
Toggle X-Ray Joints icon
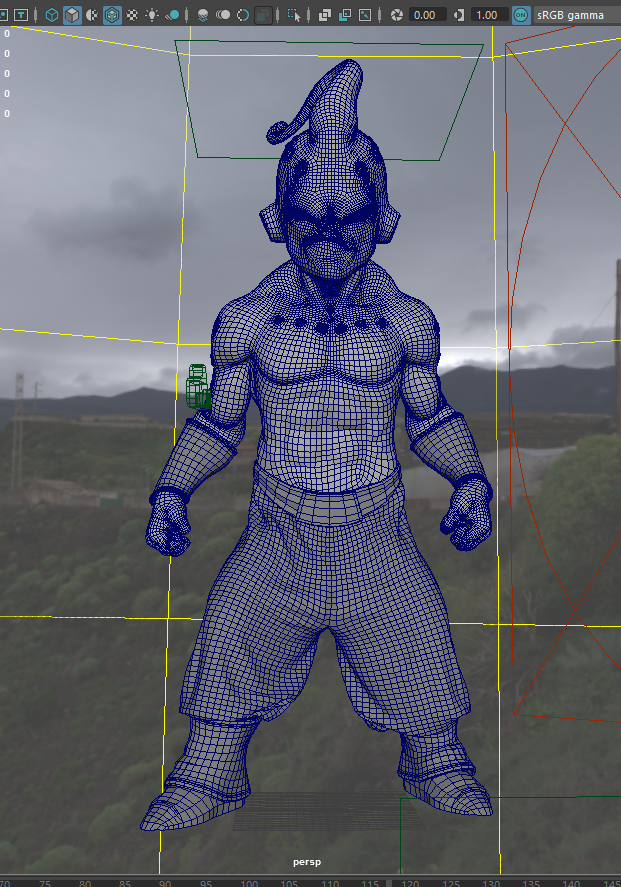365,15
